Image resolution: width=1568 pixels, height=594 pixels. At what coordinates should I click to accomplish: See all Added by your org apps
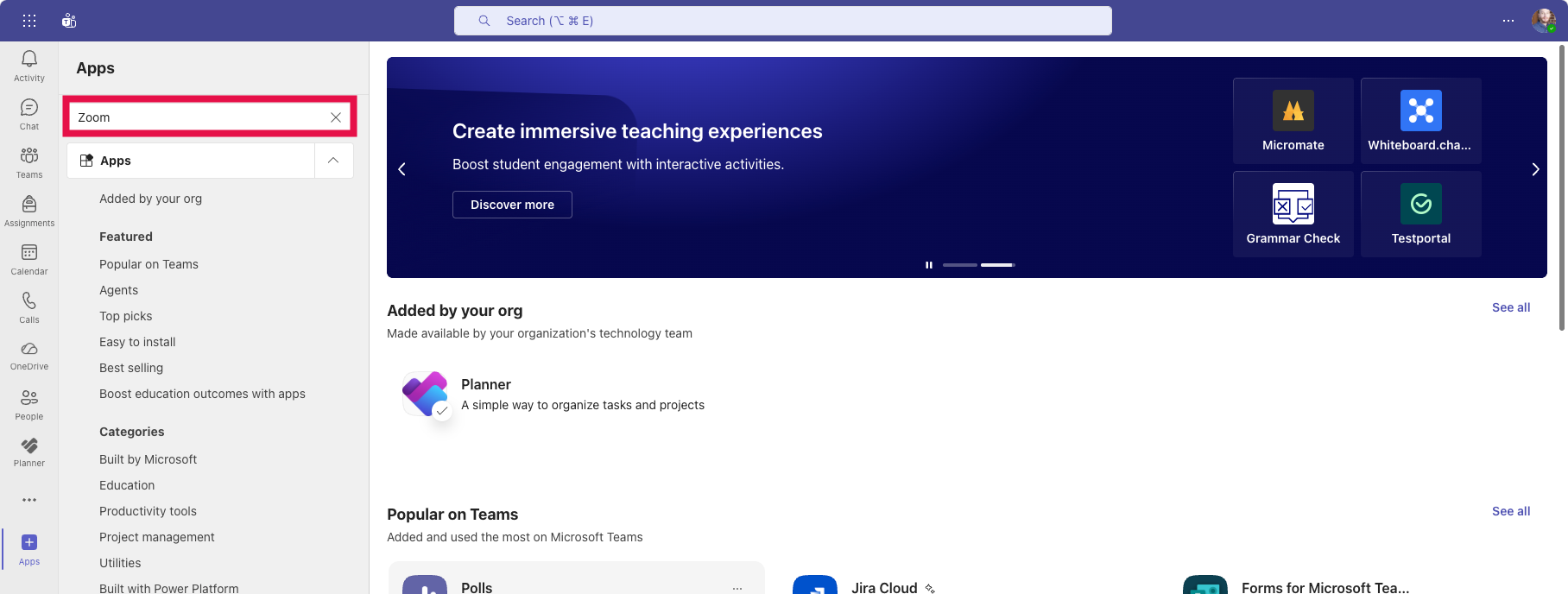click(x=1511, y=307)
